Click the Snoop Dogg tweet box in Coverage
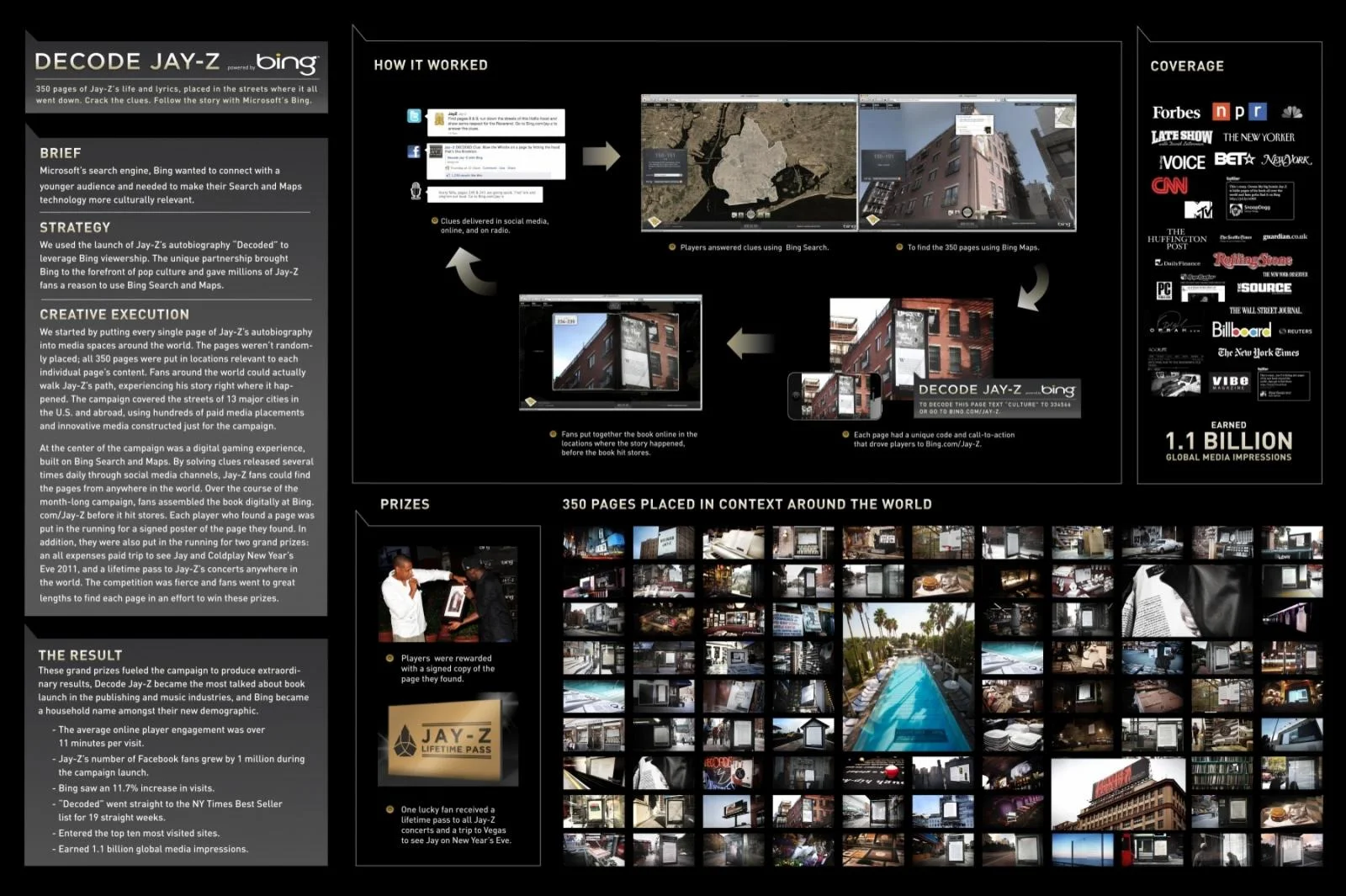 (1259, 200)
